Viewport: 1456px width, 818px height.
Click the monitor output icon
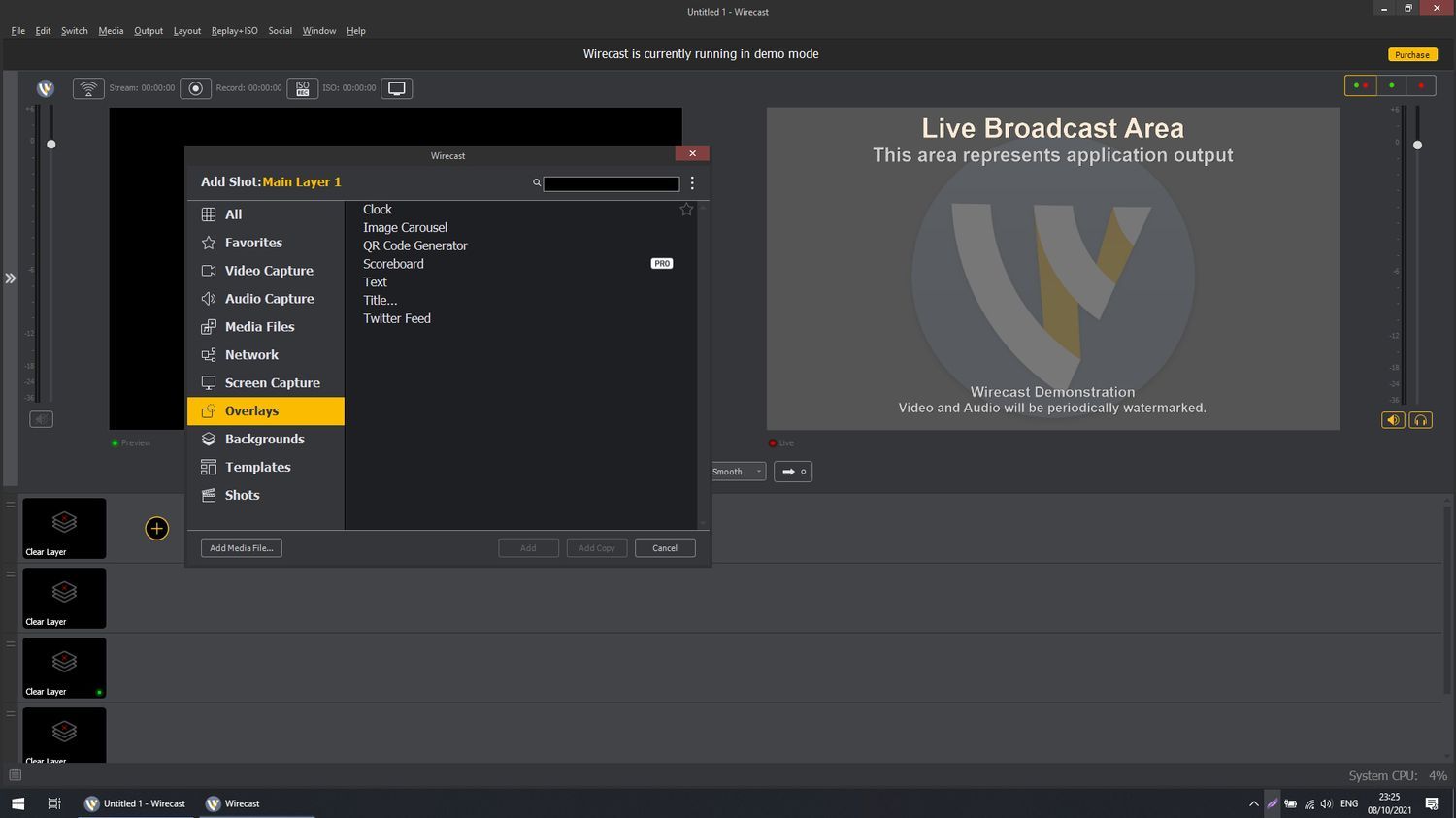pyautogui.click(x=396, y=88)
